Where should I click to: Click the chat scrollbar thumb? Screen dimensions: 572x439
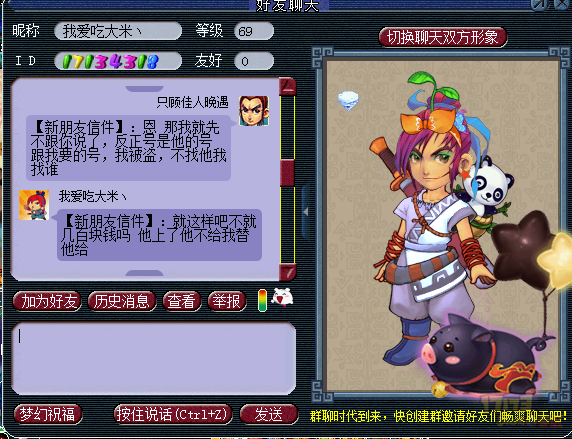click(x=287, y=173)
